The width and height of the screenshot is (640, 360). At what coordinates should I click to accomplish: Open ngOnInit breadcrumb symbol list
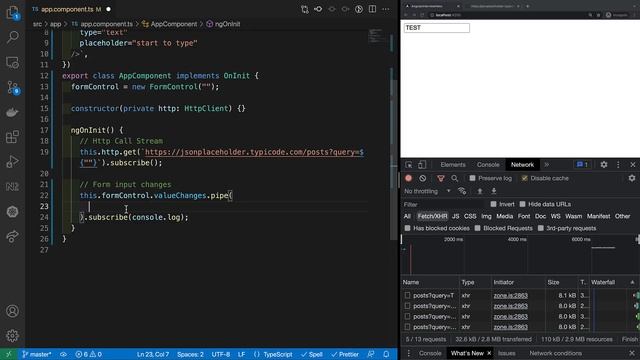tap(227, 24)
